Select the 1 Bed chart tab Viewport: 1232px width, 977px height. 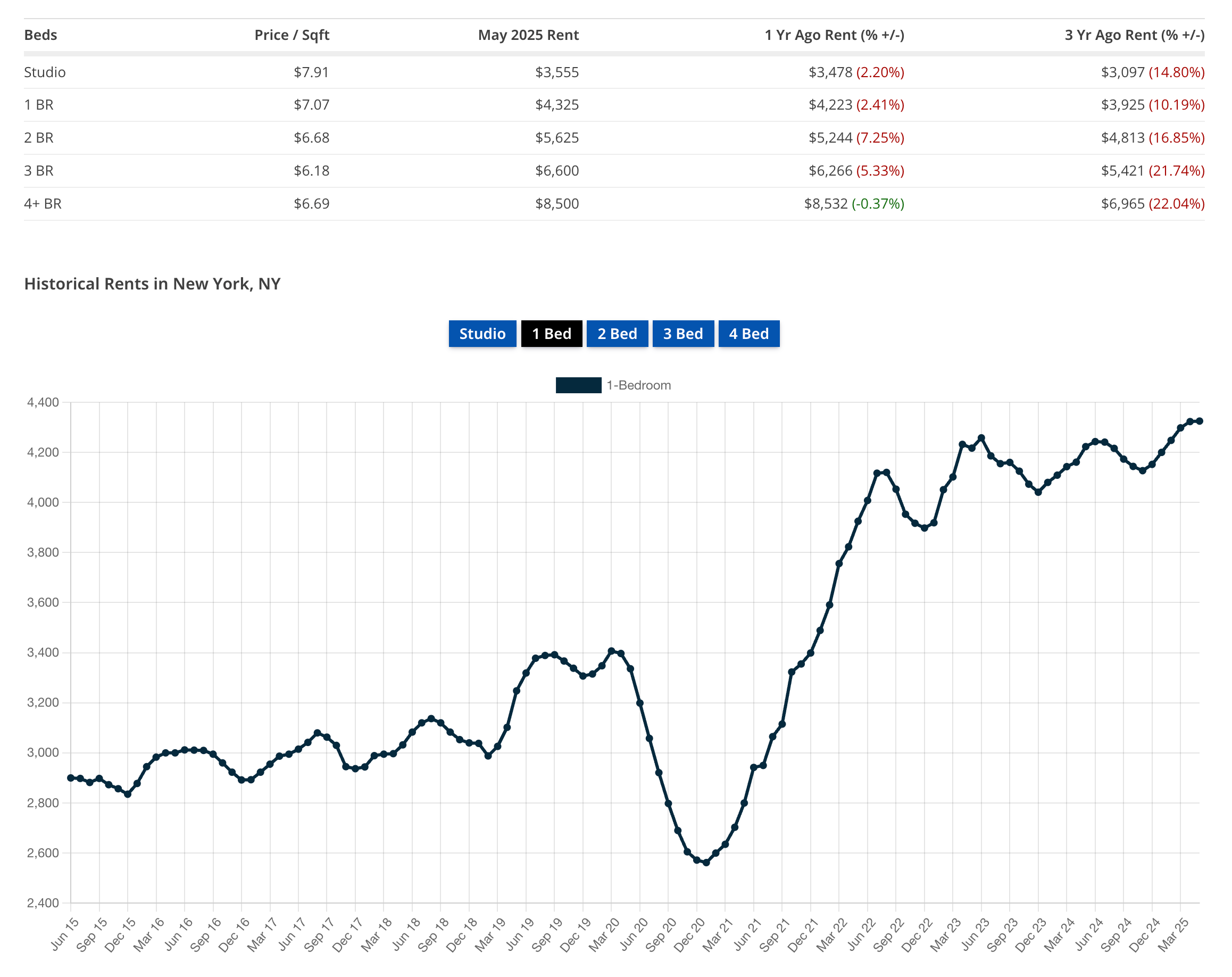pyautogui.click(x=552, y=334)
